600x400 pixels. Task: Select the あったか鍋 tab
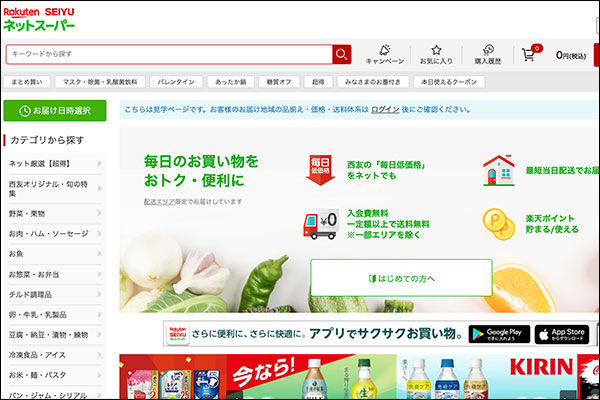coord(230,82)
